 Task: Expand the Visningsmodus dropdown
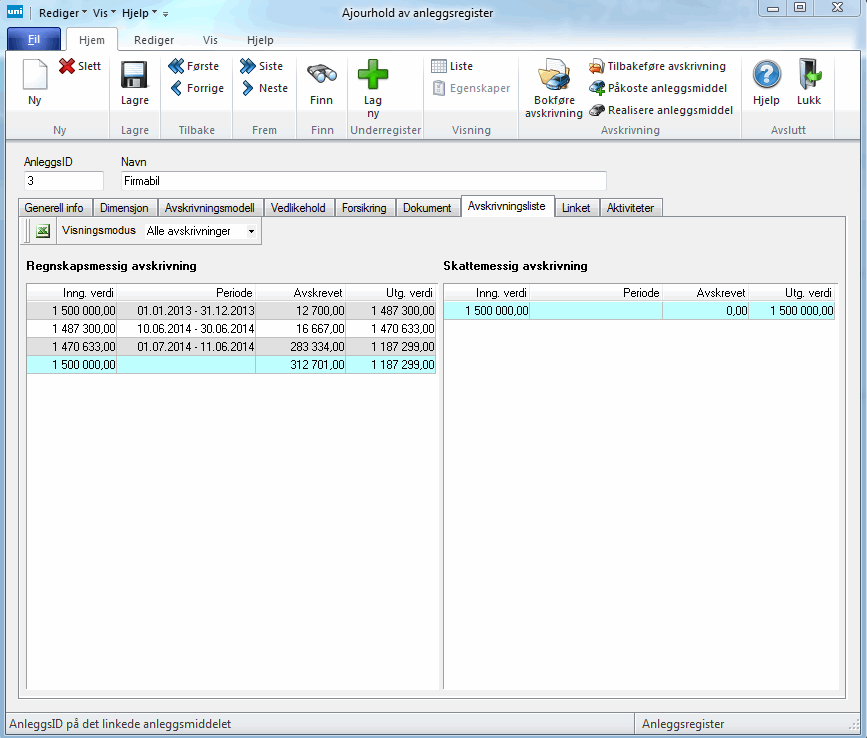click(250, 231)
